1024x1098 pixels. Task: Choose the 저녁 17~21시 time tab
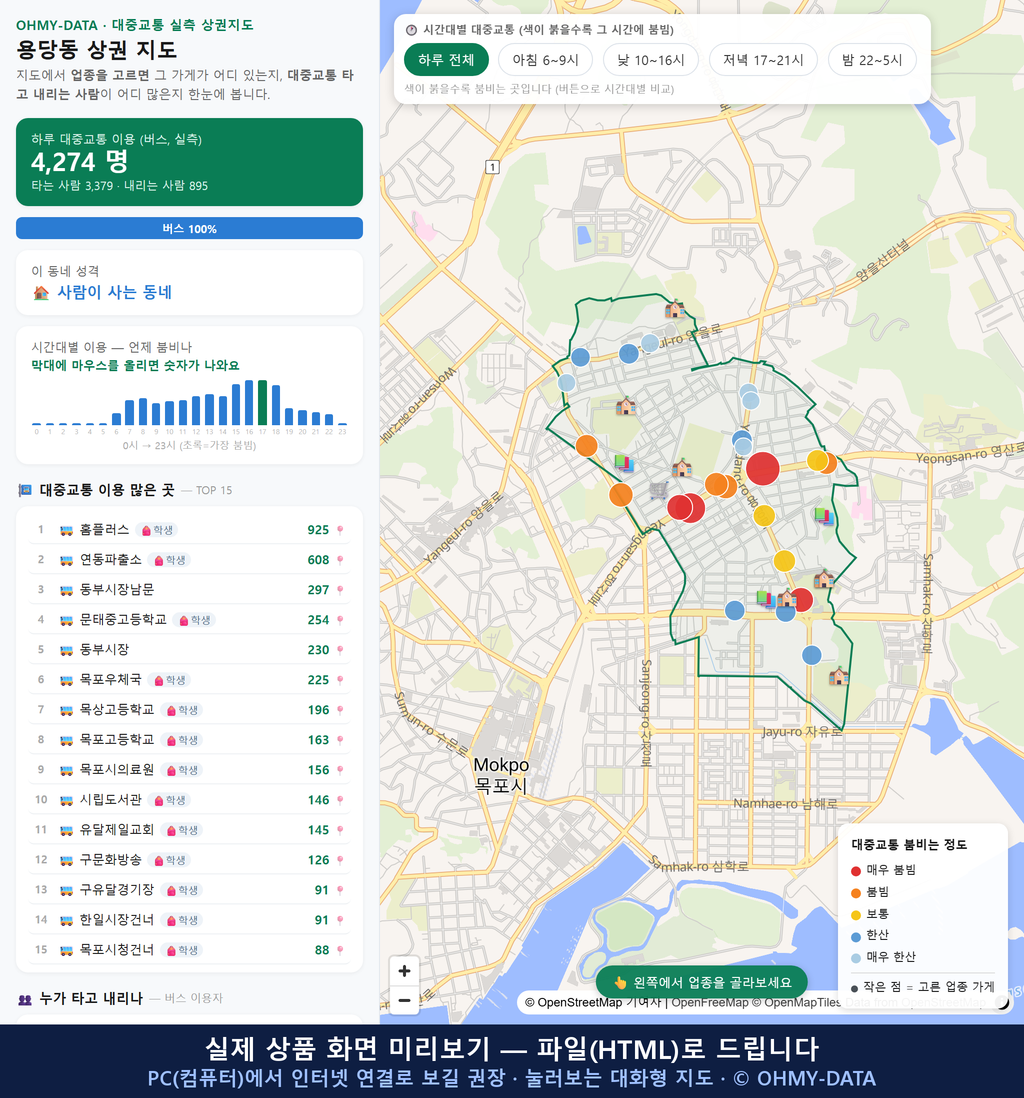pos(763,60)
